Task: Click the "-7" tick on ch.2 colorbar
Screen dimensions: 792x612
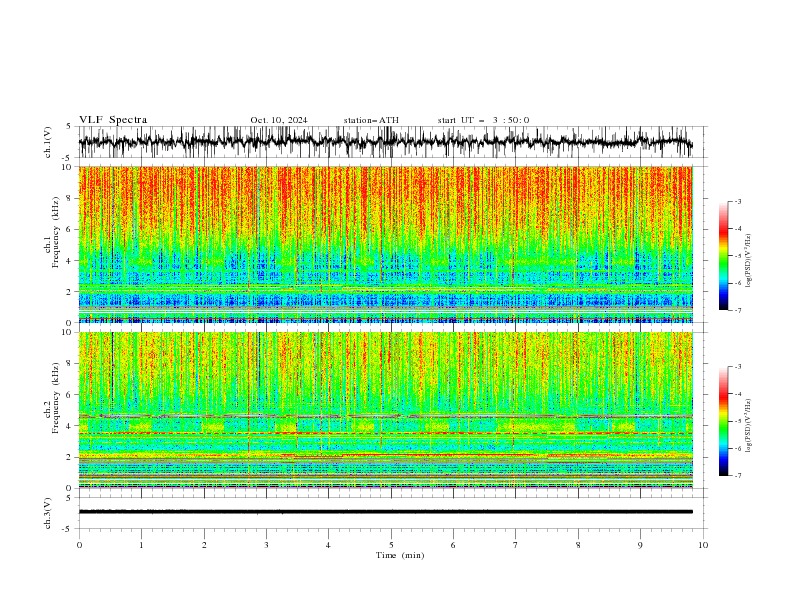Action: click(x=737, y=475)
